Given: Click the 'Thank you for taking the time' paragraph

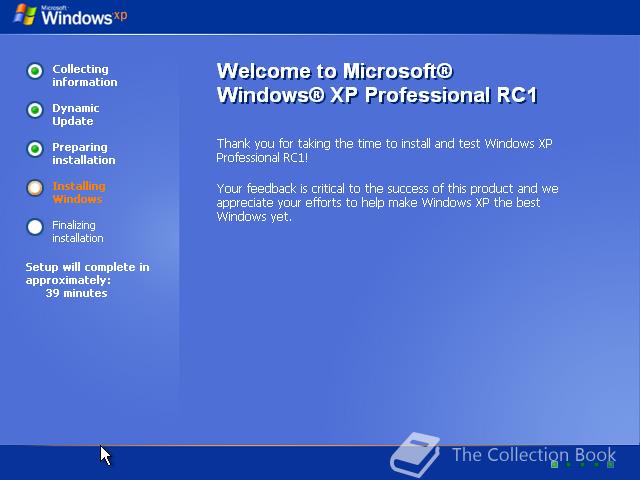Looking at the screenshot, I should 384,151.
